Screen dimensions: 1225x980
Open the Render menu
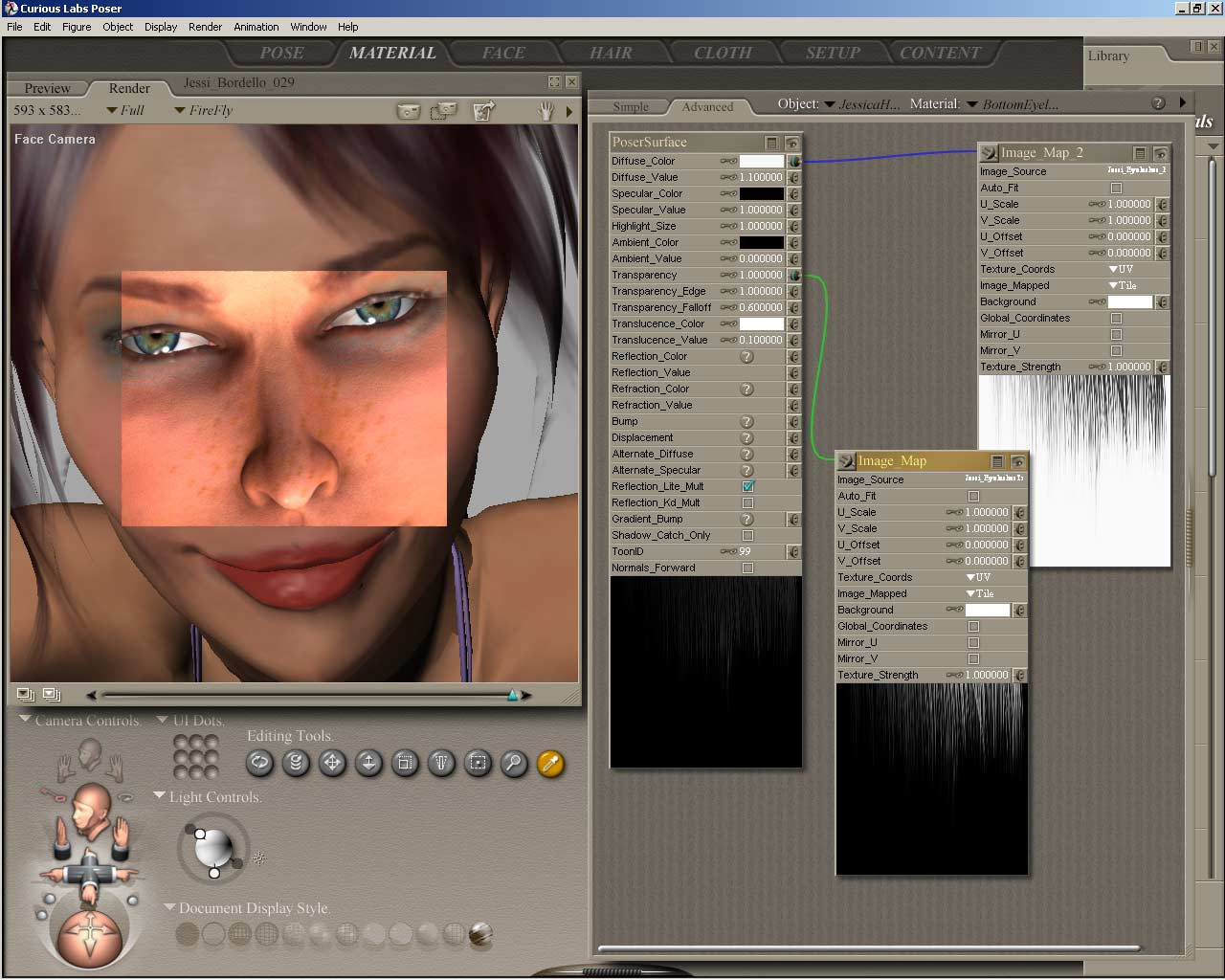tap(205, 27)
